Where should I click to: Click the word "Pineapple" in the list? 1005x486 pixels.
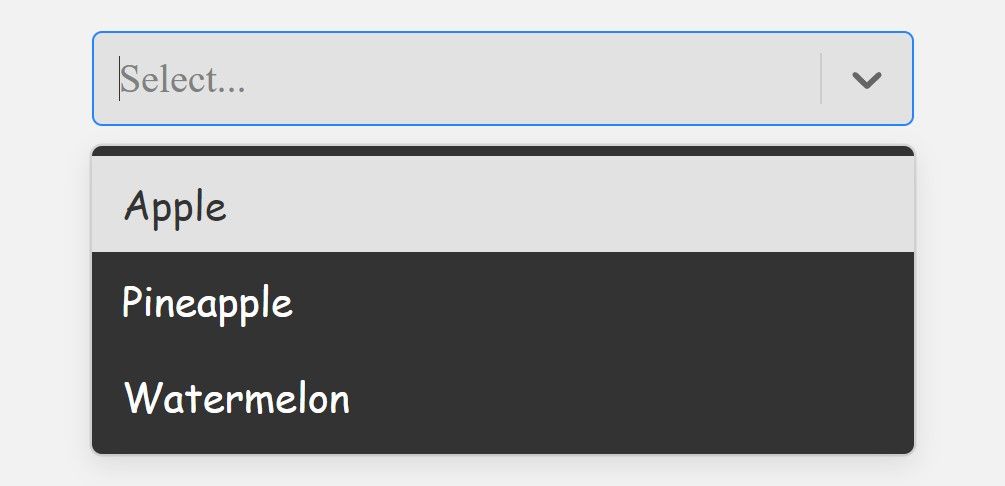(207, 302)
